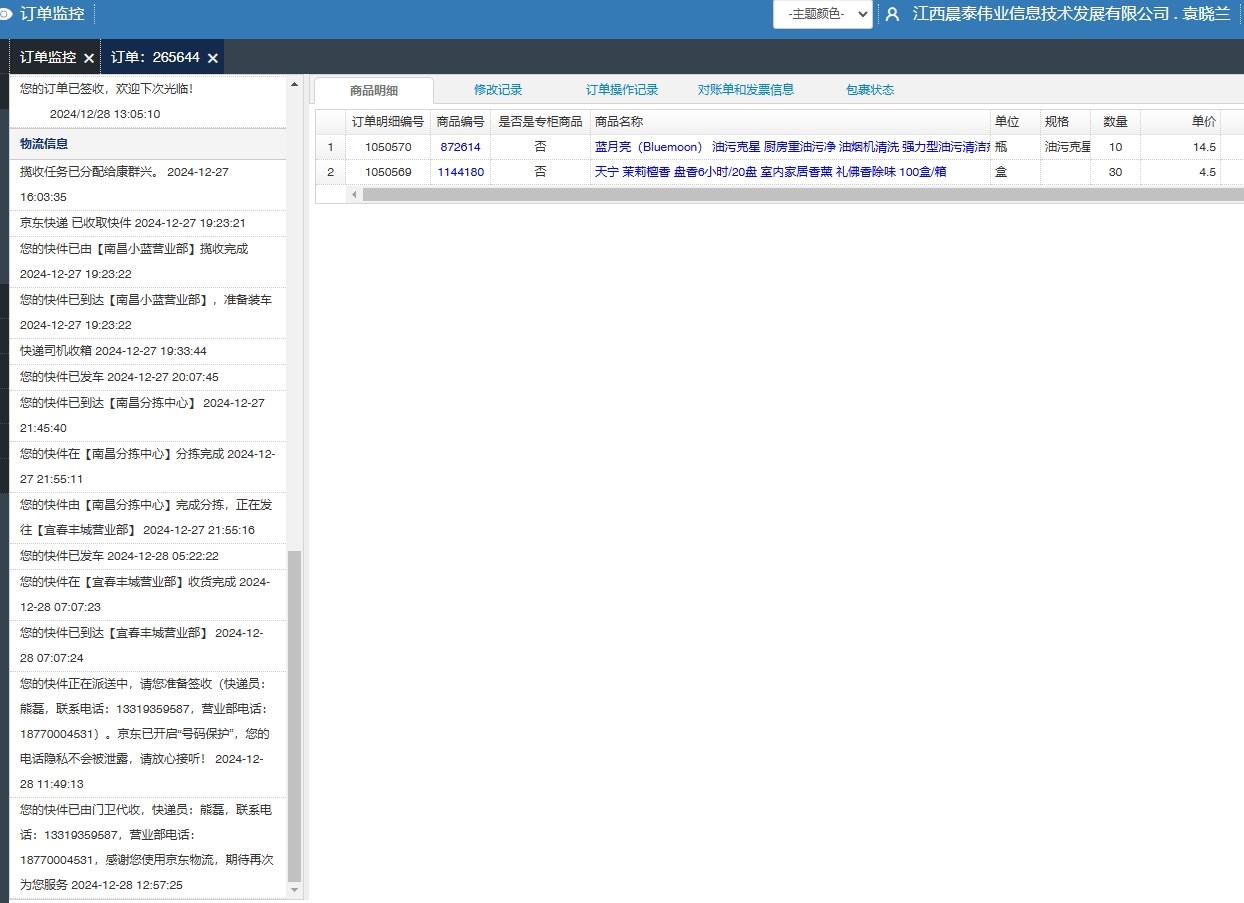The image size is (1244, 903).
Task: Switch to the 包裹状态 tab
Action: click(870, 90)
